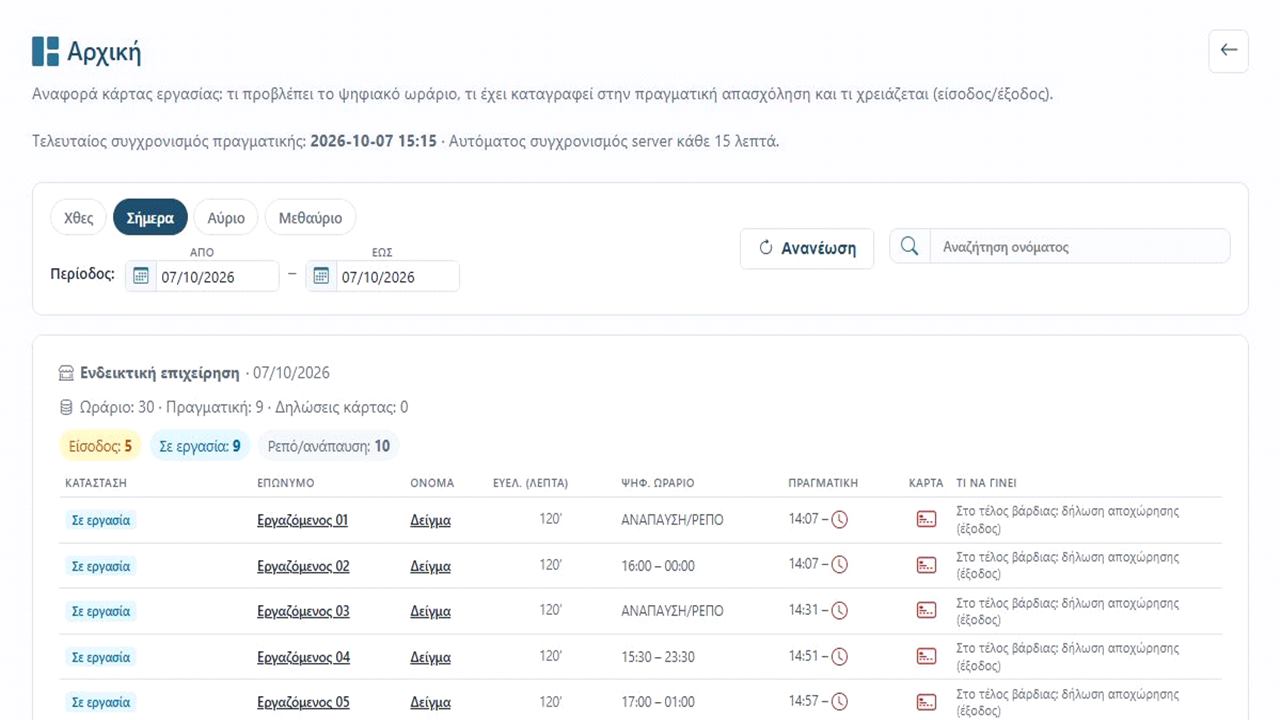Select the Χθες day tab
This screenshot has width=1280, height=720.
click(78, 218)
